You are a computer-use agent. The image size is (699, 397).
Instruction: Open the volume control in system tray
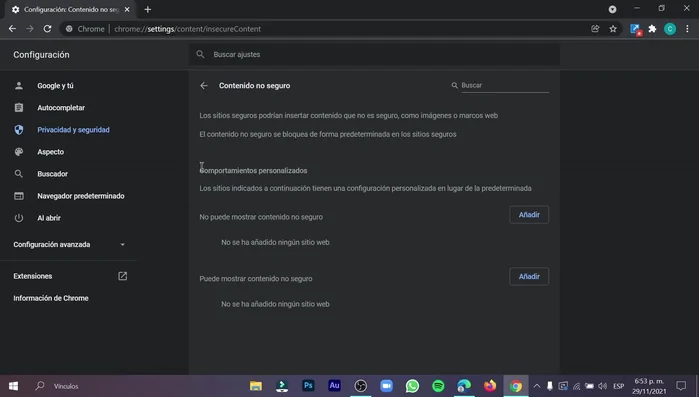click(x=603, y=386)
